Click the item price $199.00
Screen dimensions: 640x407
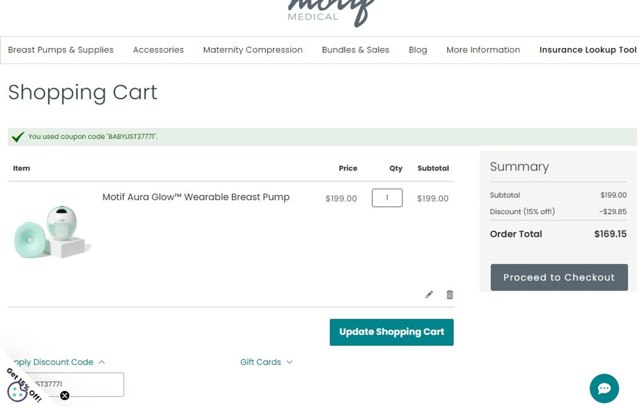(x=341, y=198)
